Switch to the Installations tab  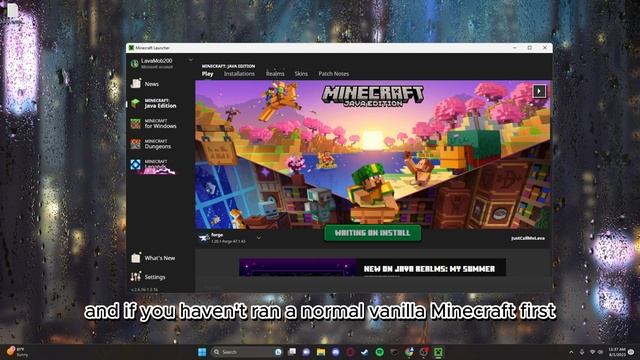click(x=239, y=74)
